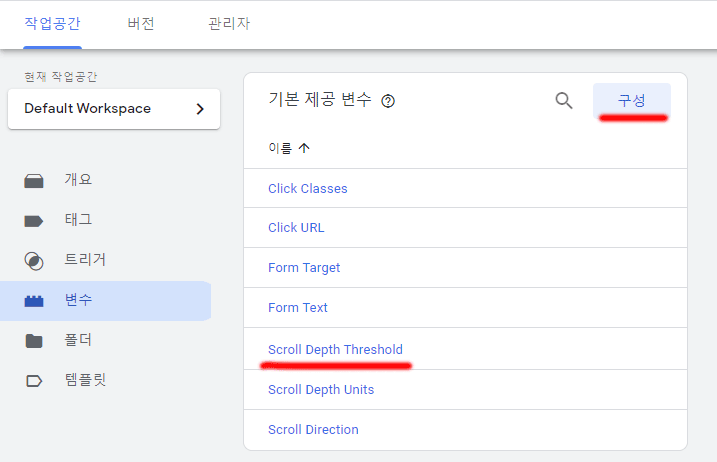Click the 구성 configure button
This screenshot has width=717, height=462.
point(632,101)
